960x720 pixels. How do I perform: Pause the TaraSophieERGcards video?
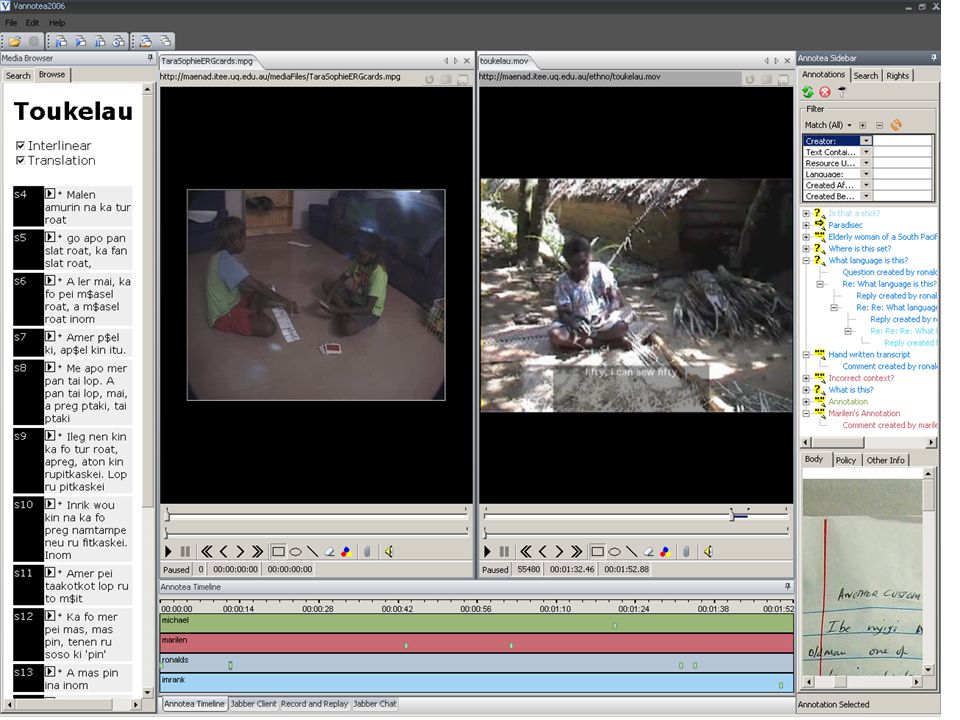(185, 552)
